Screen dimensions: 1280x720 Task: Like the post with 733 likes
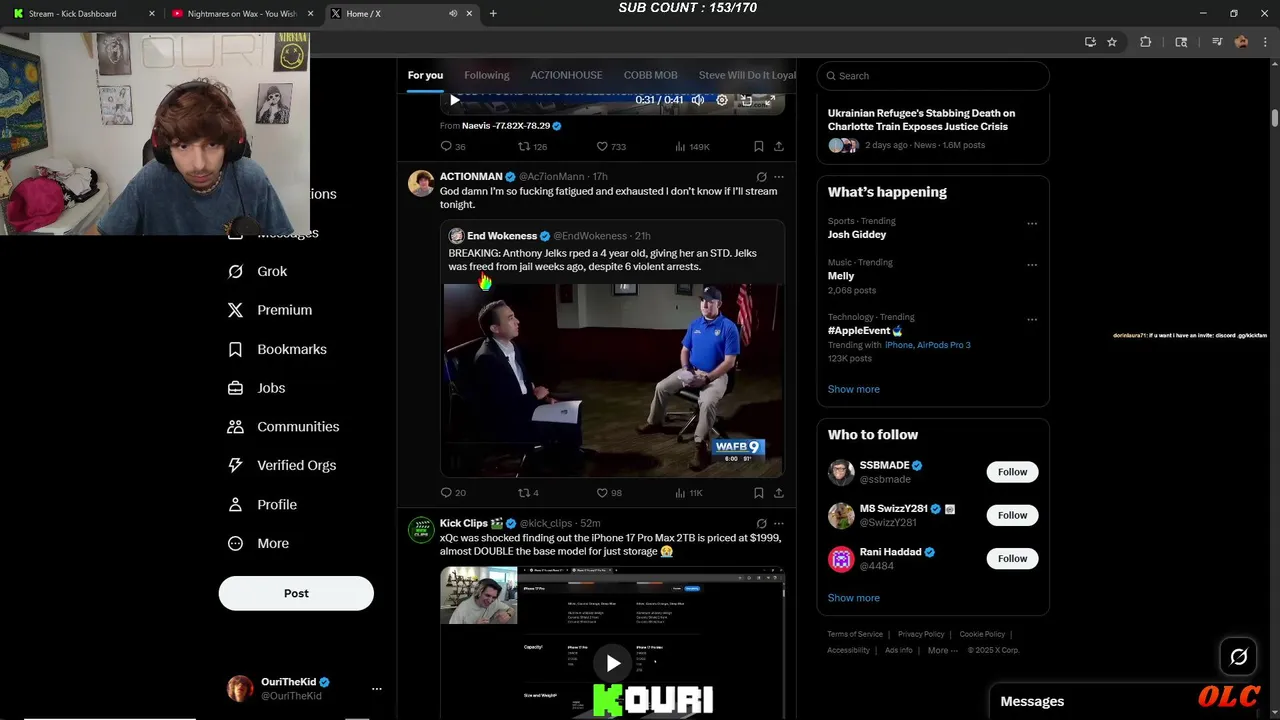tap(611, 146)
